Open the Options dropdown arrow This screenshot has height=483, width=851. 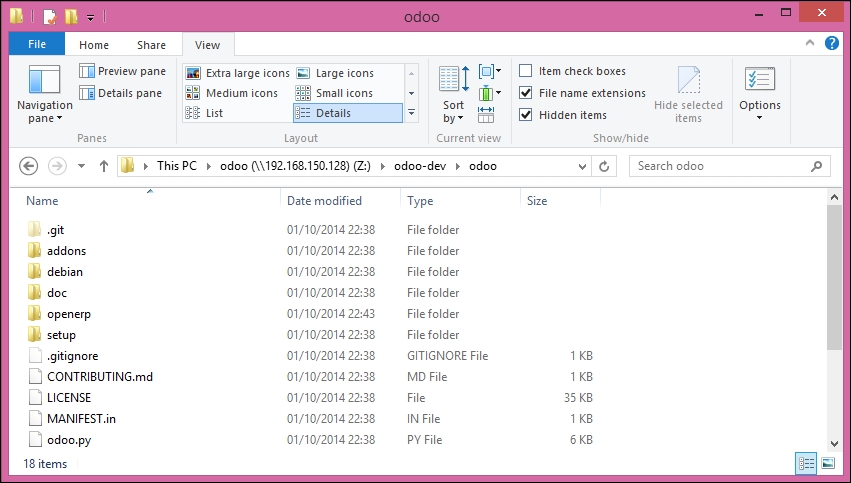tap(760, 118)
